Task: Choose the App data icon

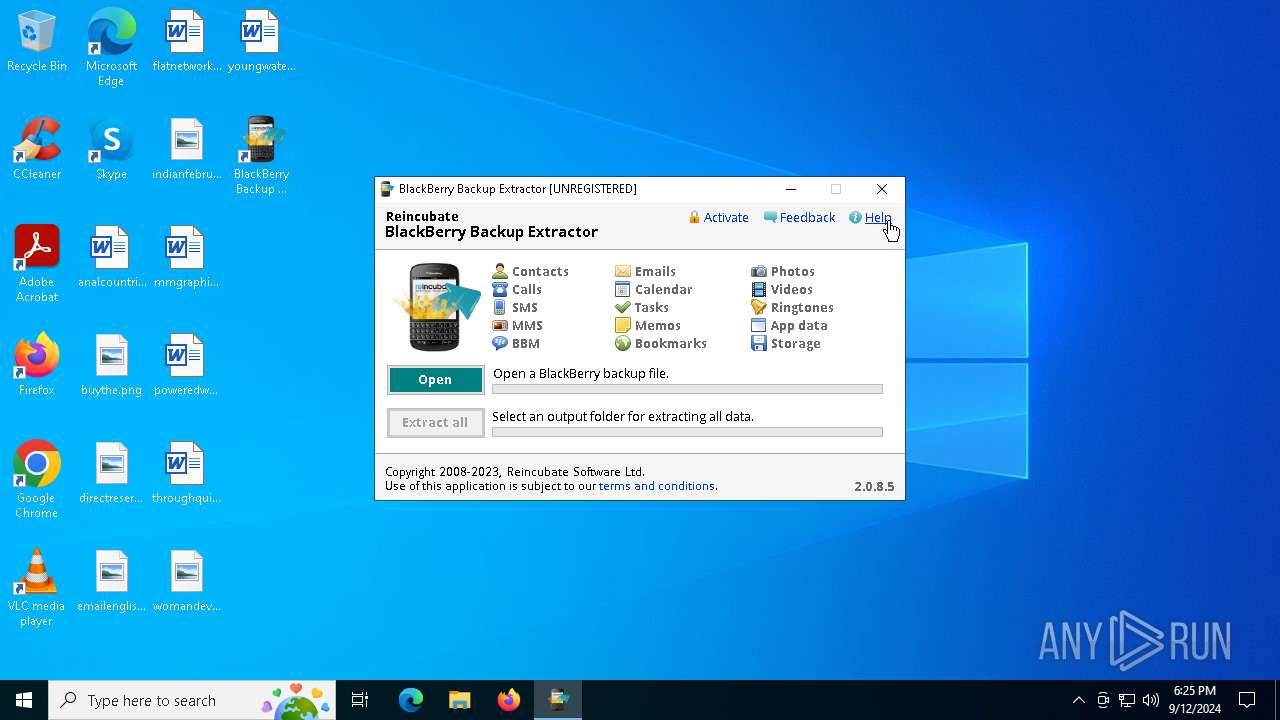Action: 759,325
